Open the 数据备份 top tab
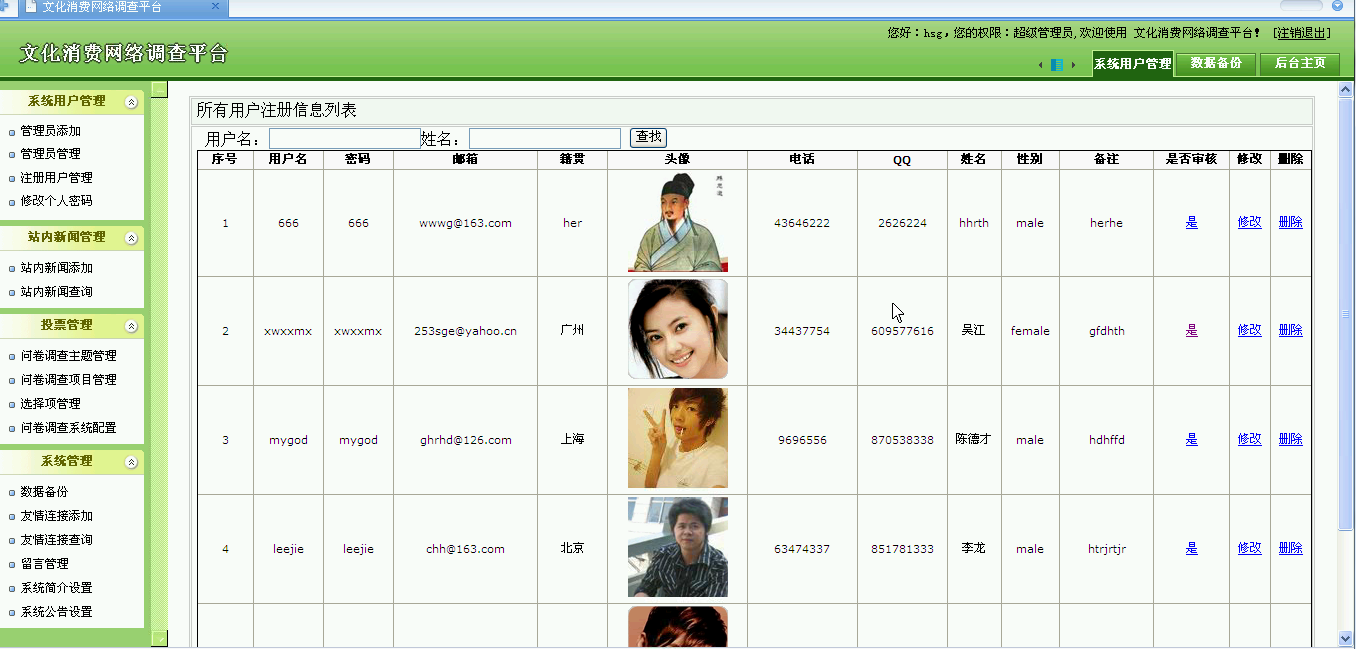Screen dimensions: 1356x649 click(1215, 63)
